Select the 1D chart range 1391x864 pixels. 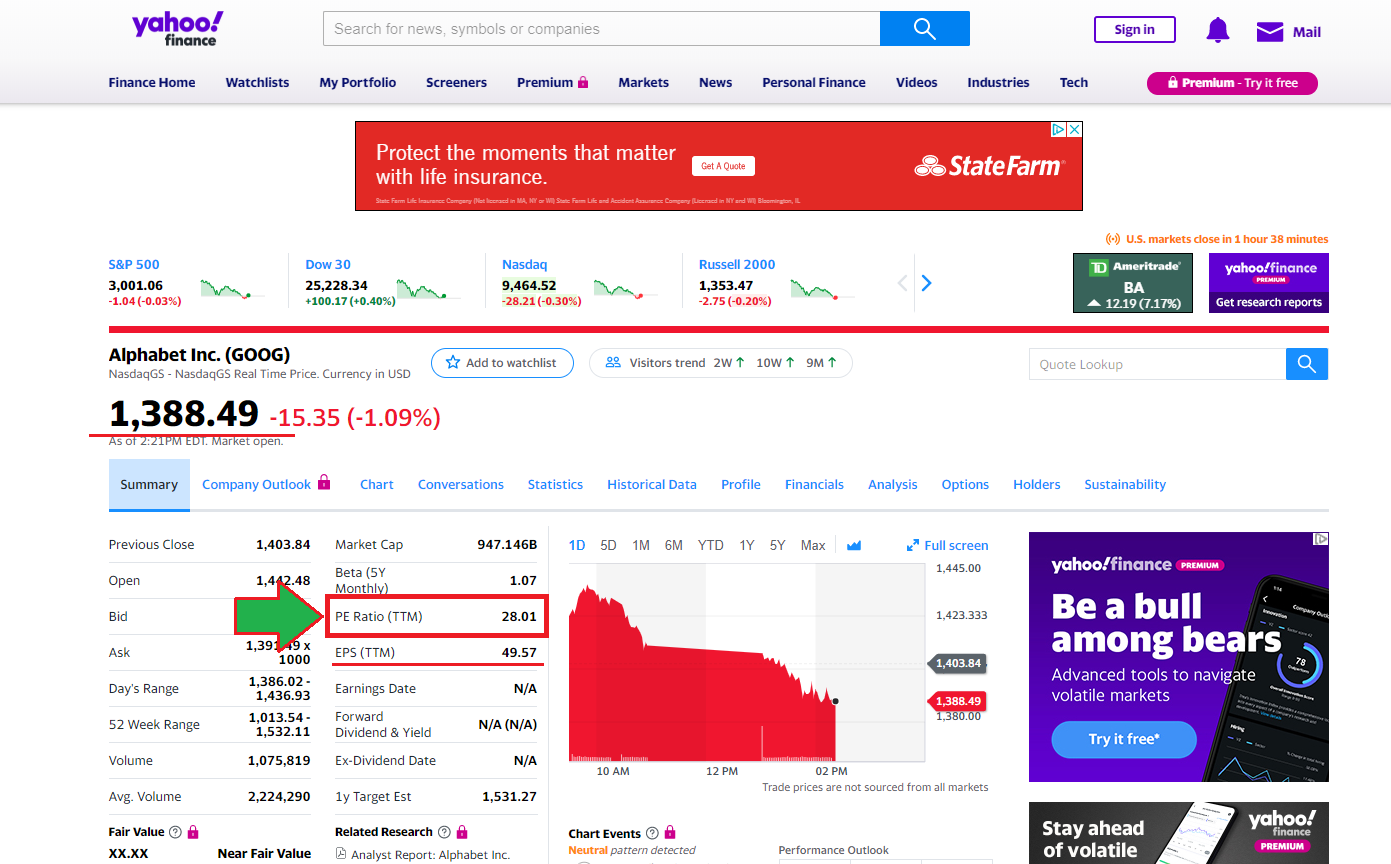(577, 545)
